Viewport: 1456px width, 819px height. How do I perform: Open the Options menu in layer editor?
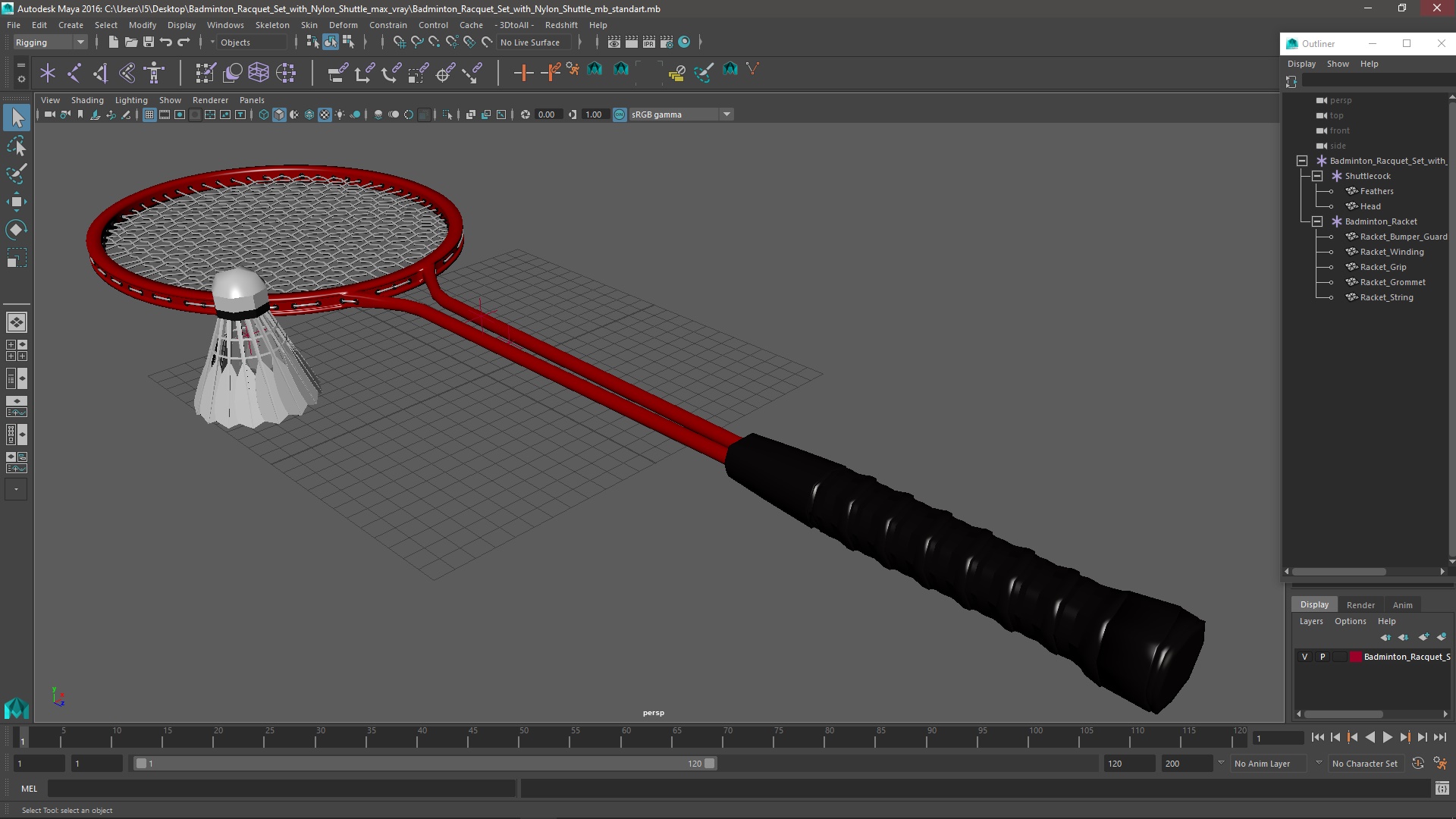click(x=1350, y=621)
